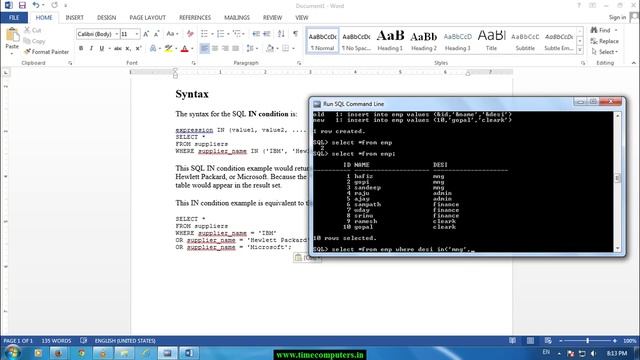This screenshot has height=360, width=640.
Task: Decrease font size with Shrink Font
Action: (156, 34)
